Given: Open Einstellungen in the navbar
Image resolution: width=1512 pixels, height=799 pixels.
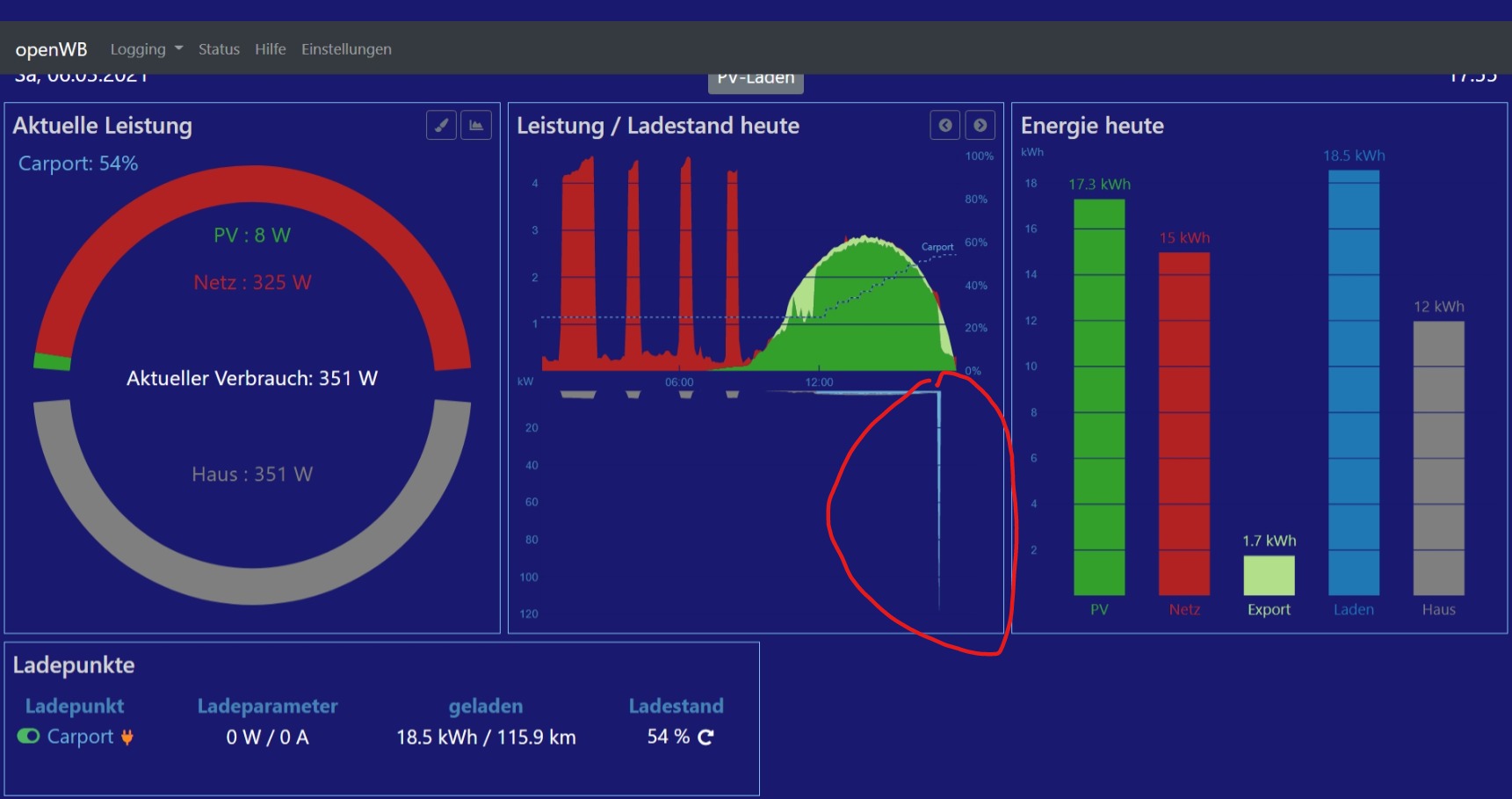Looking at the screenshot, I should tap(346, 49).
